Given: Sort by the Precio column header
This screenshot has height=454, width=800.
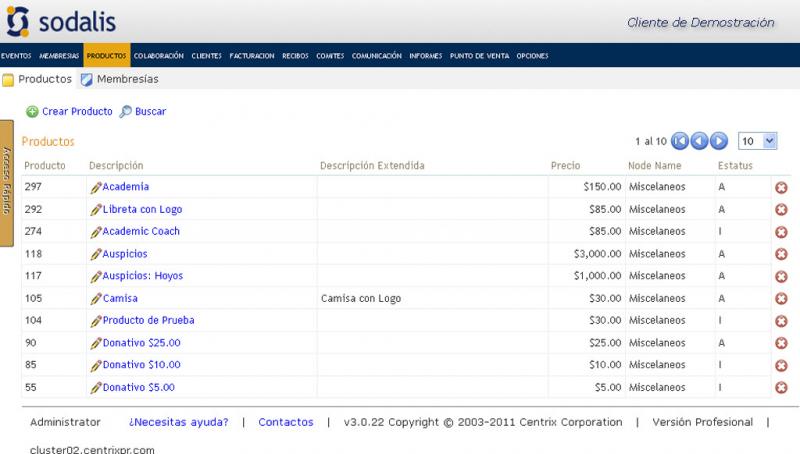Looking at the screenshot, I should click(x=565, y=165).
